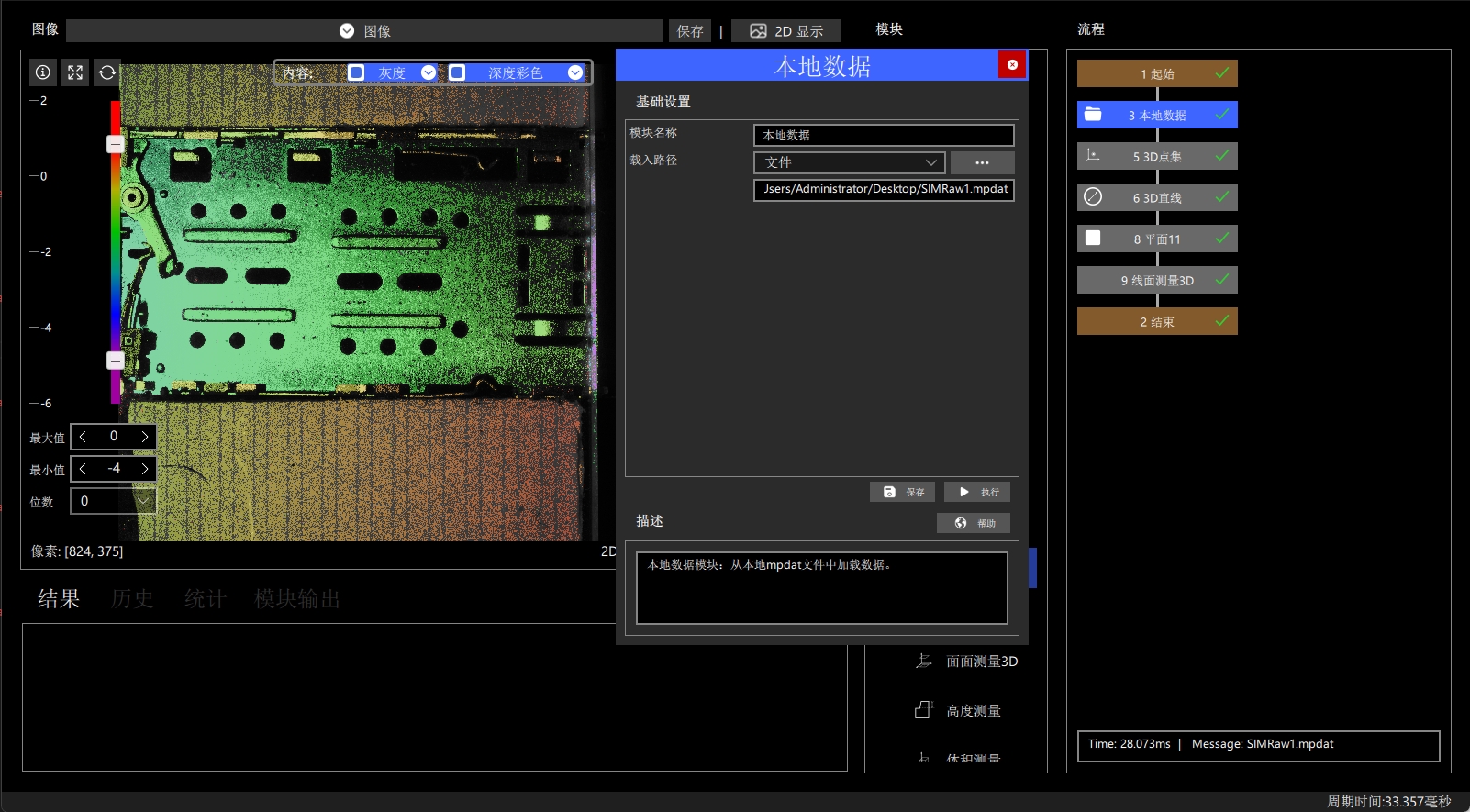Screen dimensions: 1470x812
Task: Select the 3D点集 step in the flow
Action: click(1157, 156)
